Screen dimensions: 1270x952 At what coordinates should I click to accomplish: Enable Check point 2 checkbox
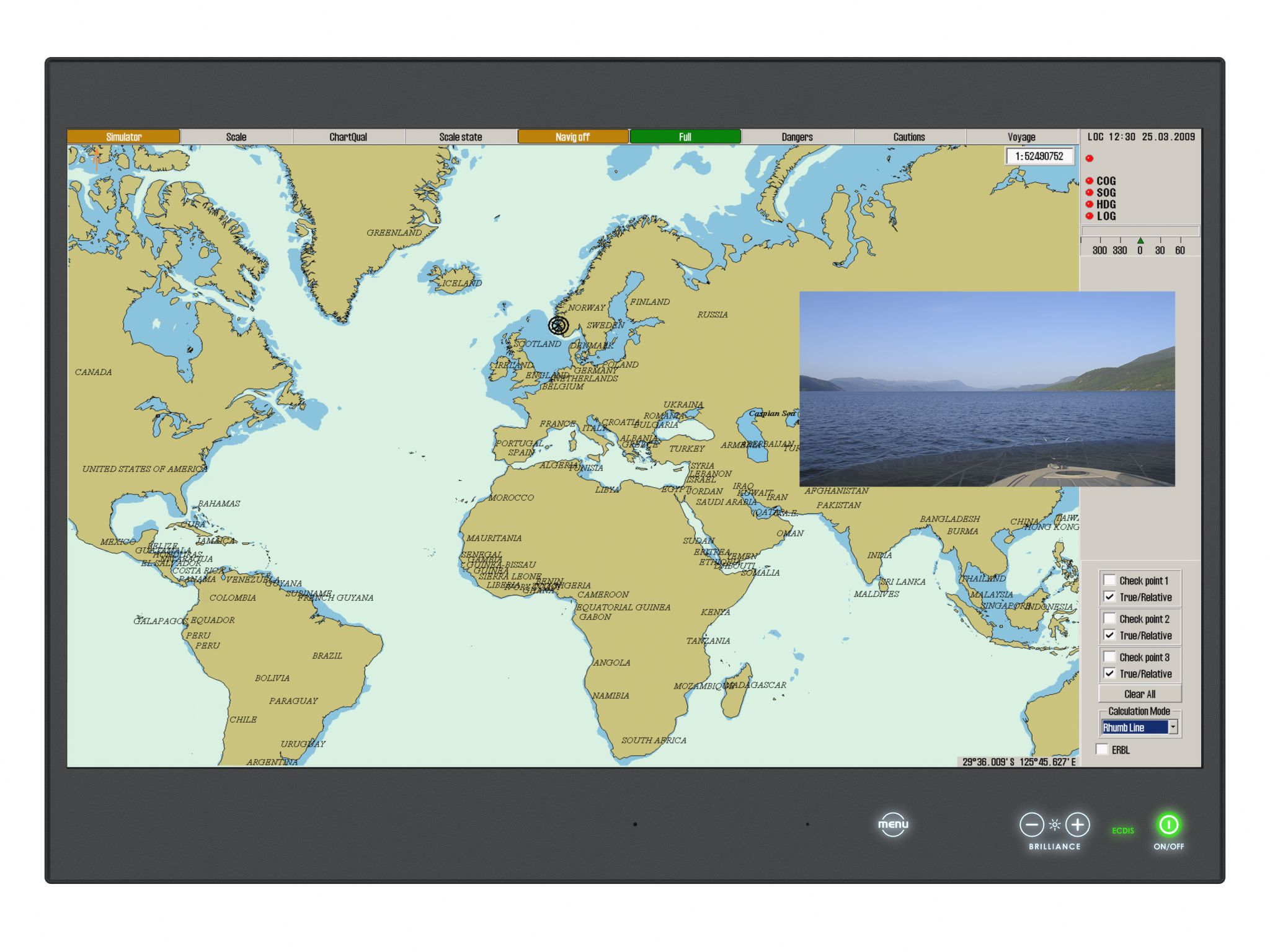coord(1109,619)
